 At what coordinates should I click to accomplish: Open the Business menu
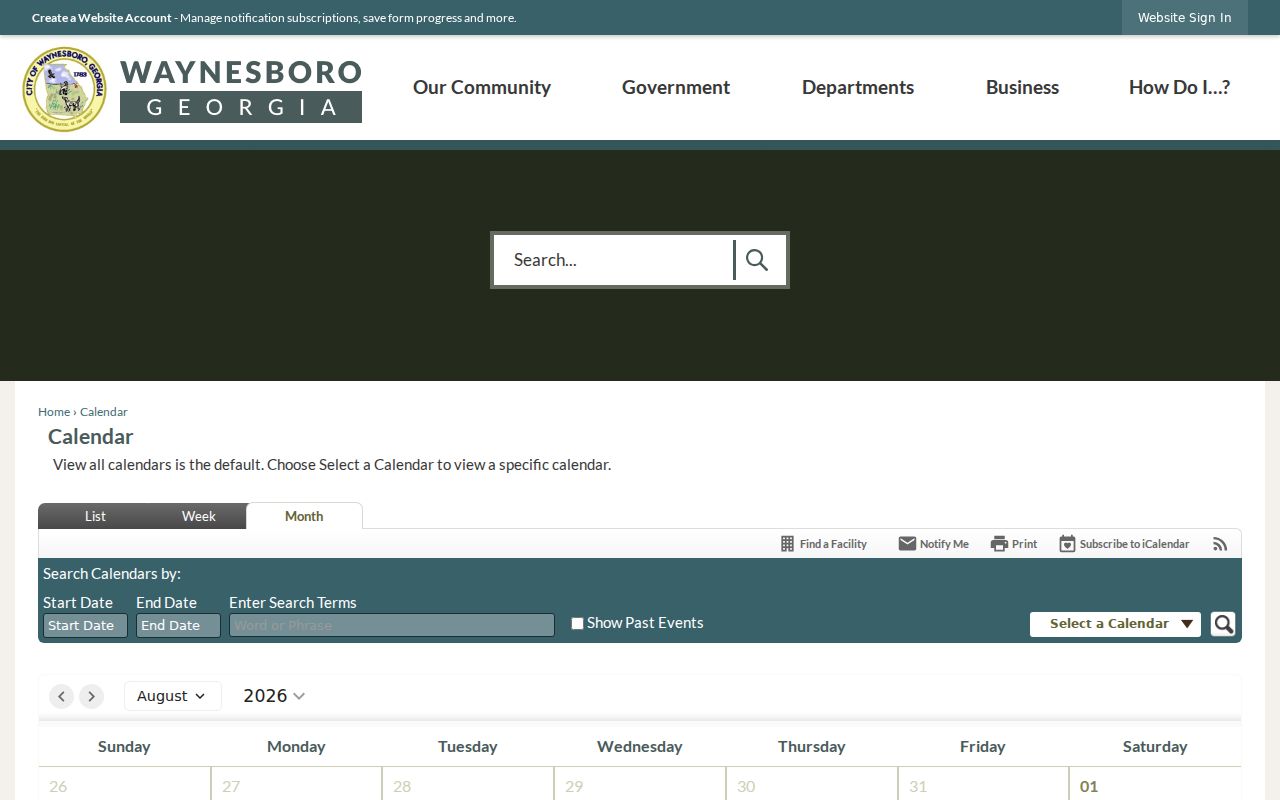coord(1022,87)
